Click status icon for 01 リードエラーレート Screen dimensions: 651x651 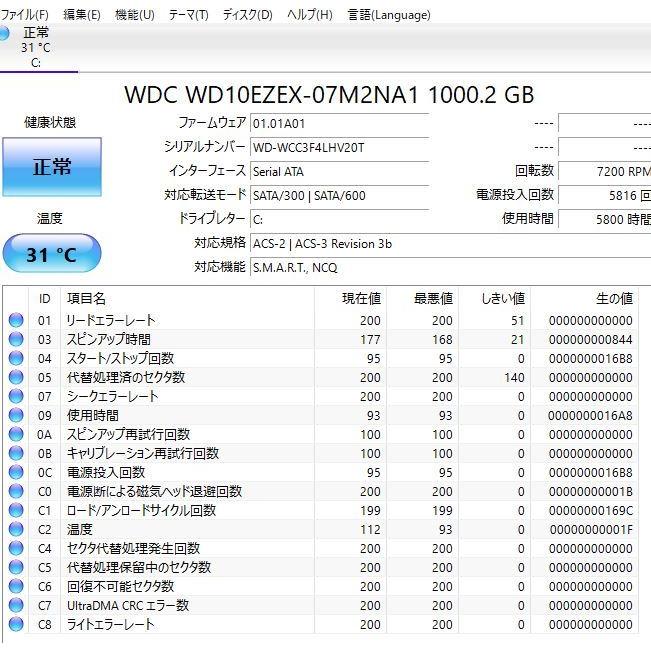pos(16,321)
